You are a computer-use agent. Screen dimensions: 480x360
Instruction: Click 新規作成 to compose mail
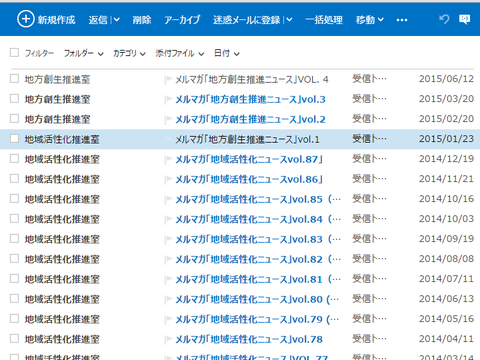[x=46, y=20]
